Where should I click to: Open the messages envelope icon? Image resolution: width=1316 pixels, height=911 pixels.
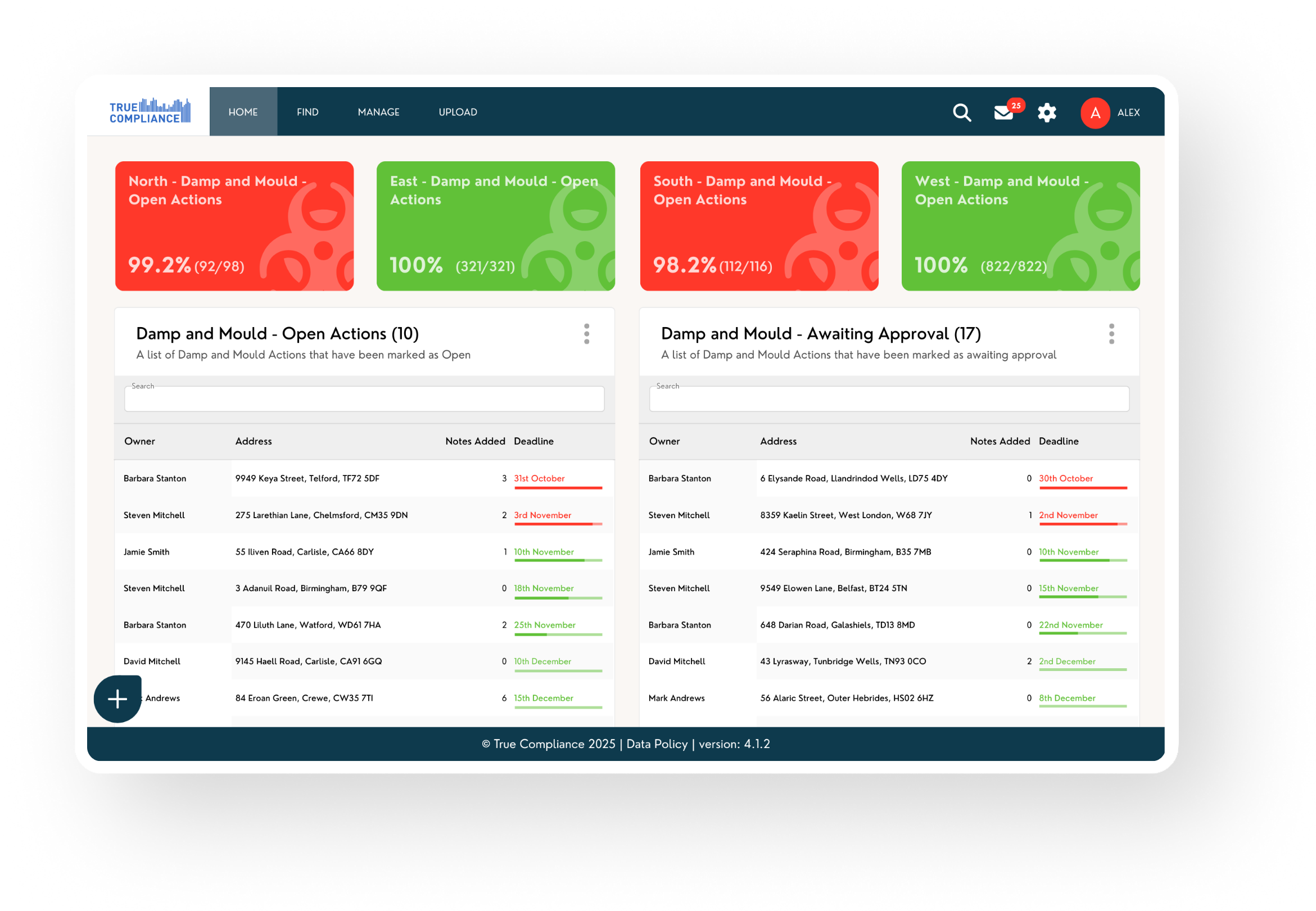[x=1003, y=112]
